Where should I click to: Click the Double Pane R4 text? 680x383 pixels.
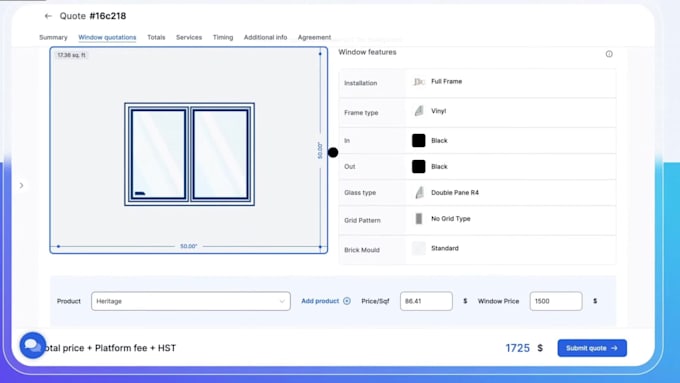tap(455, 193)
